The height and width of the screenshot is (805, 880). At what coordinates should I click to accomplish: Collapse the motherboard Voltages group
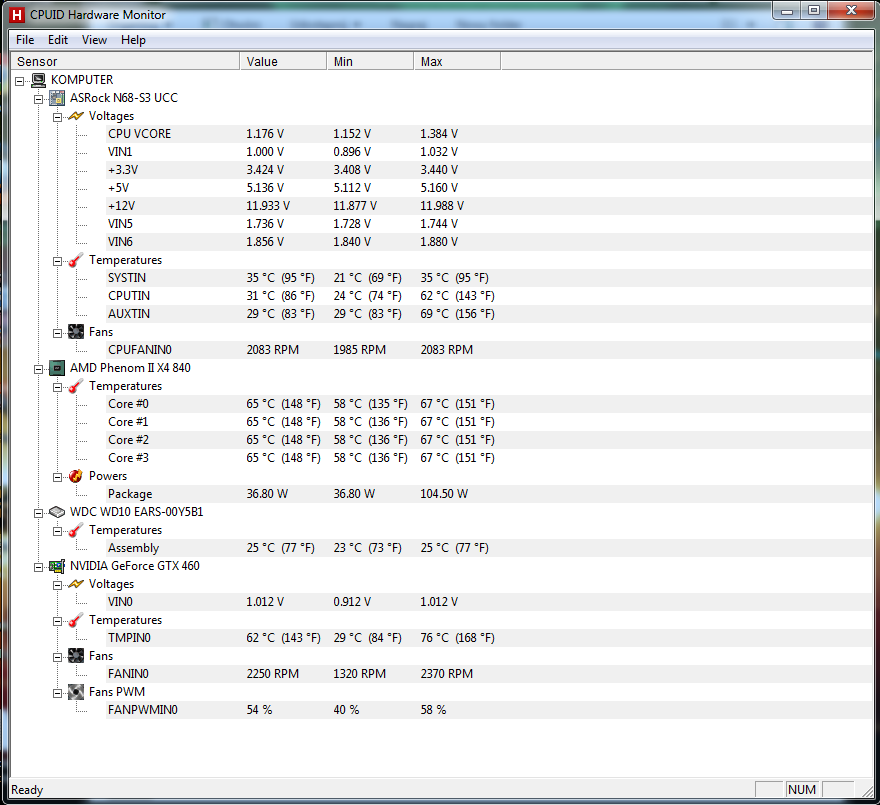point(57,117)
